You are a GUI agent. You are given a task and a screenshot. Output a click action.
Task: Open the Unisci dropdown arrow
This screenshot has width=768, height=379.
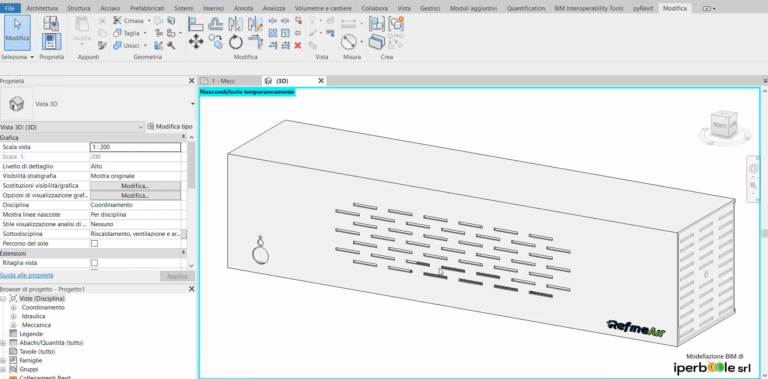point(145,46)
